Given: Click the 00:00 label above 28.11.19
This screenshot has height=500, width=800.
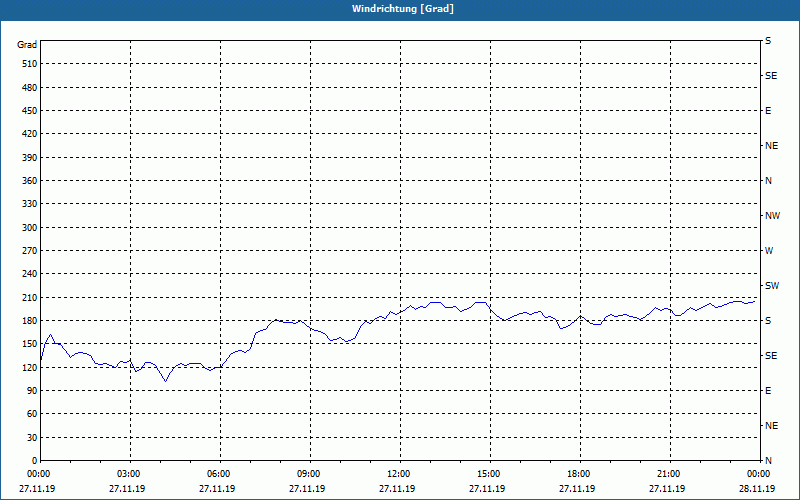Looking at the screenshot, I should (759, 474).
